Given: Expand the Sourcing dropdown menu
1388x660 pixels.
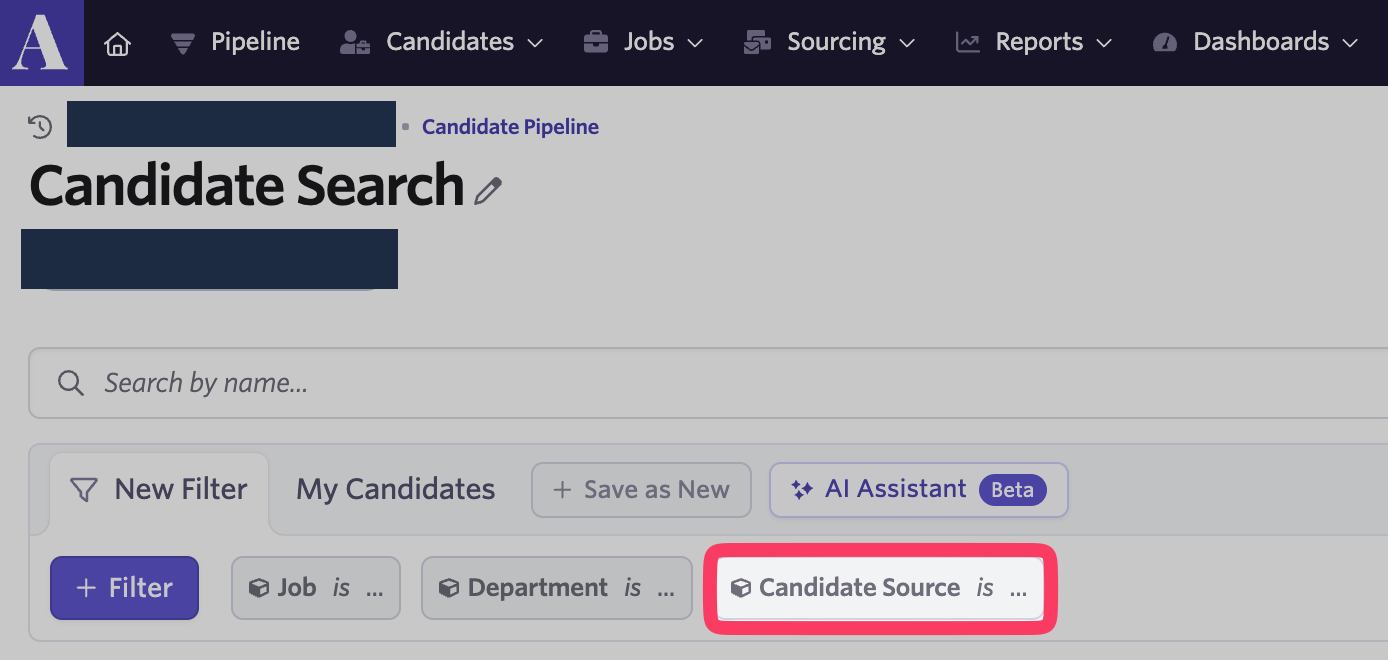Looking at the screenshot, I should coord(829,42).
